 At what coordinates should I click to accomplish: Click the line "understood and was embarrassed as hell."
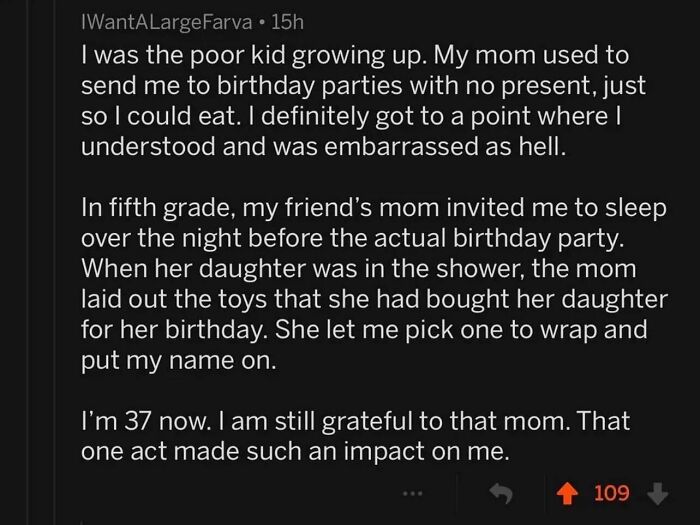pos(324,146)
